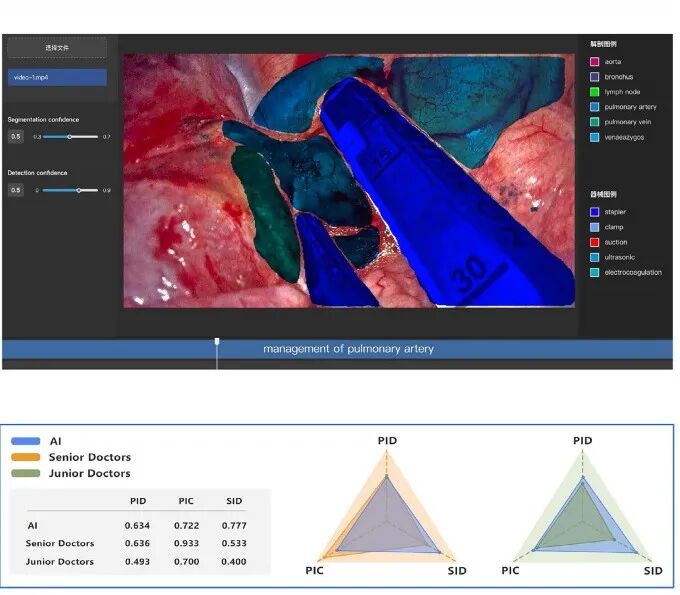The image size is (680, 595).
Task: Click the electrocoagulation legend swatch
Action: 595,272
